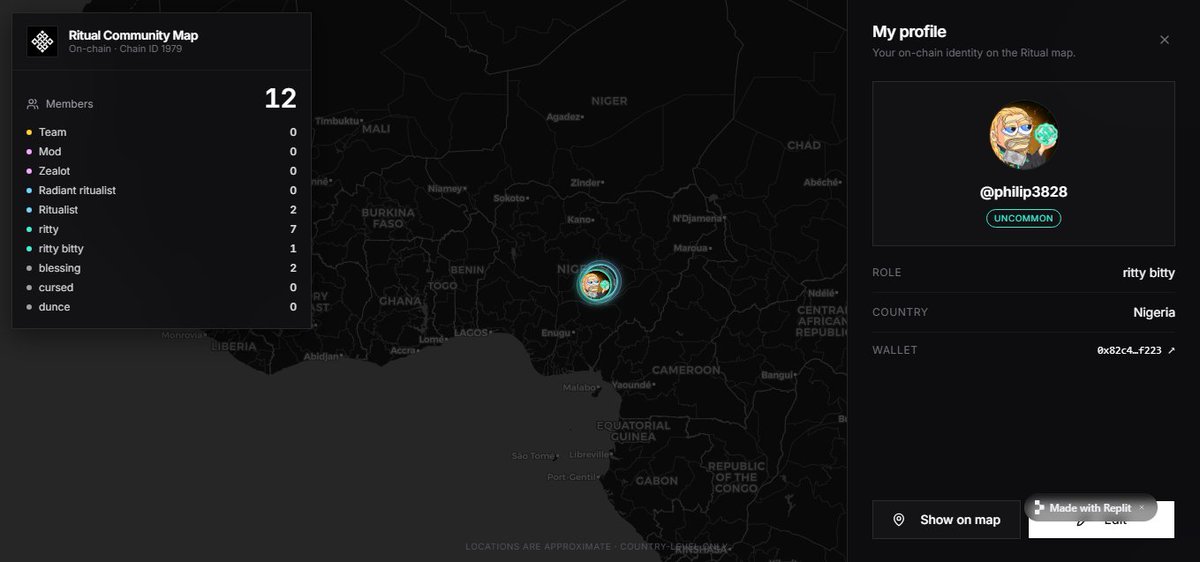
Task: Click the Show on map button
Action: click(946, 520)
